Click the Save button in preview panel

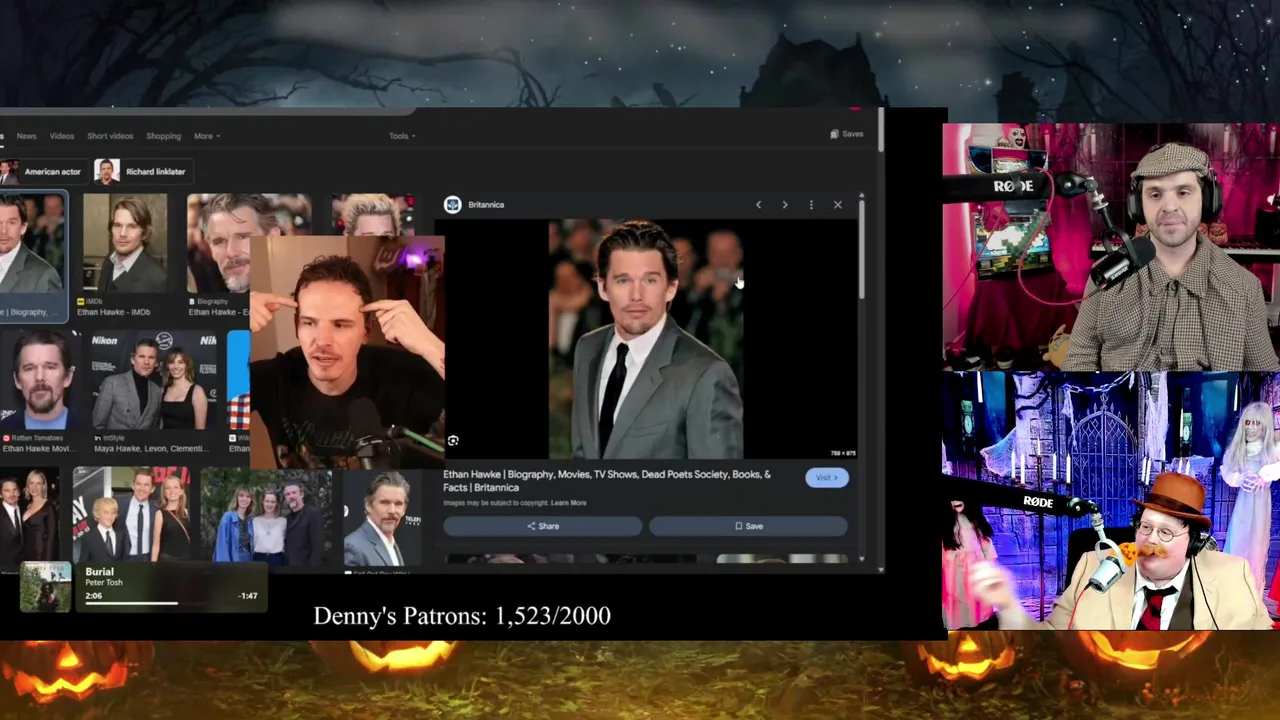[x=748, y=526]
